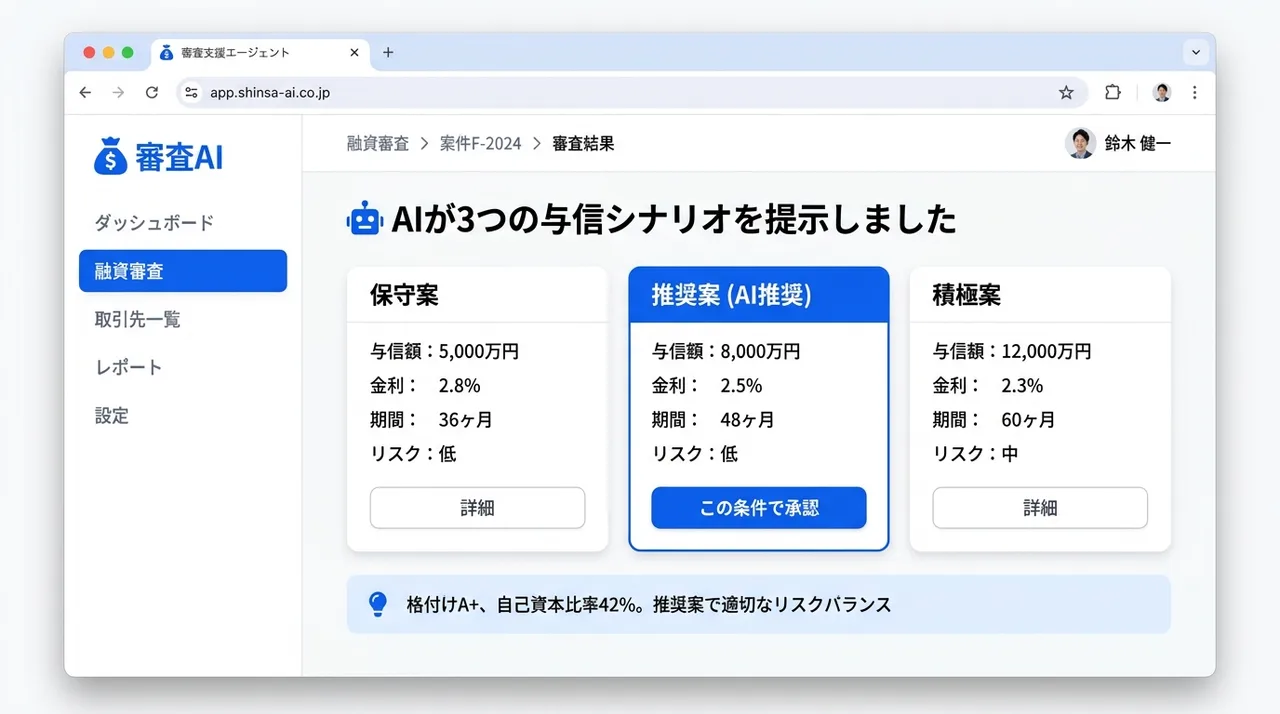
Task: Select the 積極案 card title
Action: tap(967, 295)
